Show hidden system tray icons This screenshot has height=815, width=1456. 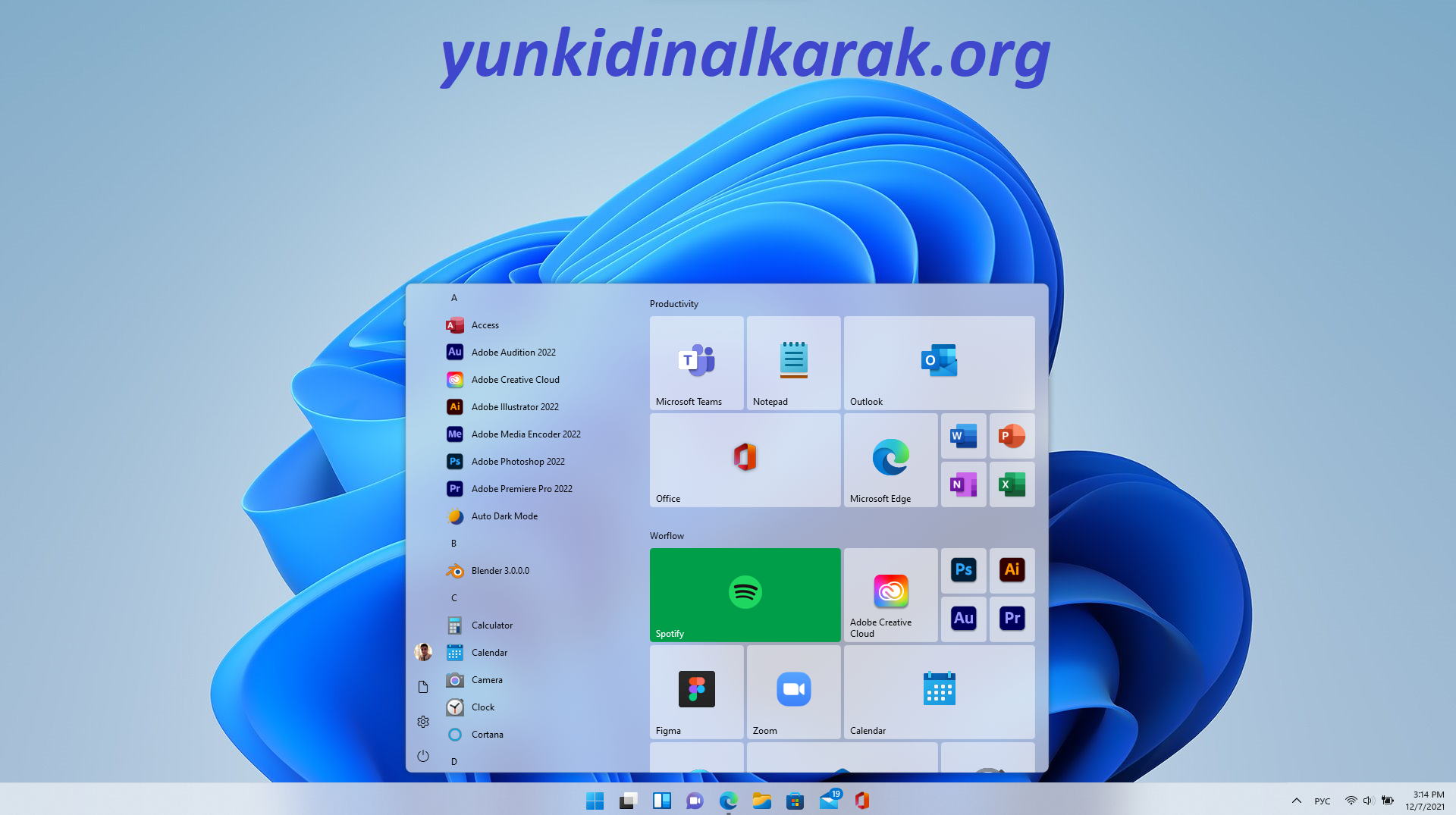pyautogui.click(x=1297, y=801)
